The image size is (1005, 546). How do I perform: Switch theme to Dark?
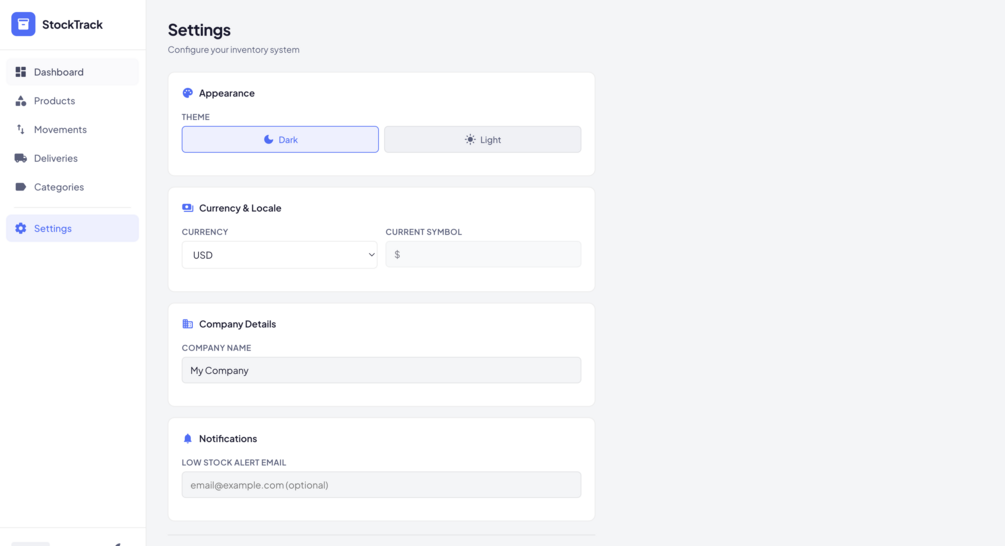pos(280,140)
